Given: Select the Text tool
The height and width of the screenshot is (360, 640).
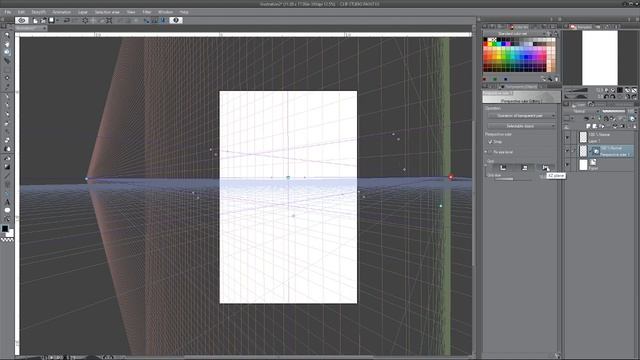Looking at the screenshot, I should pyautogui.click(x=7, y=202).
